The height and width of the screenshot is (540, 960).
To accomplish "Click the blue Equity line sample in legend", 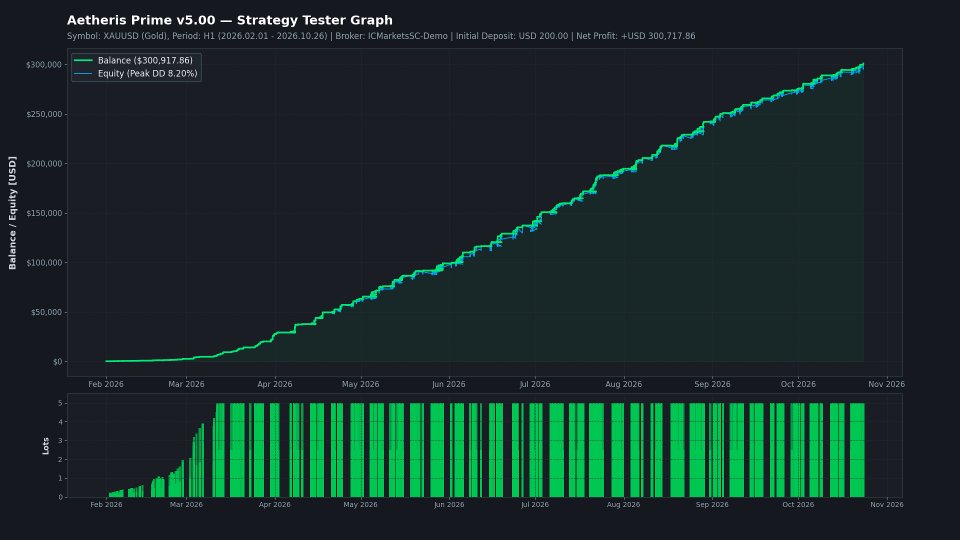I will pyautogui.click(x=83, y=73).
